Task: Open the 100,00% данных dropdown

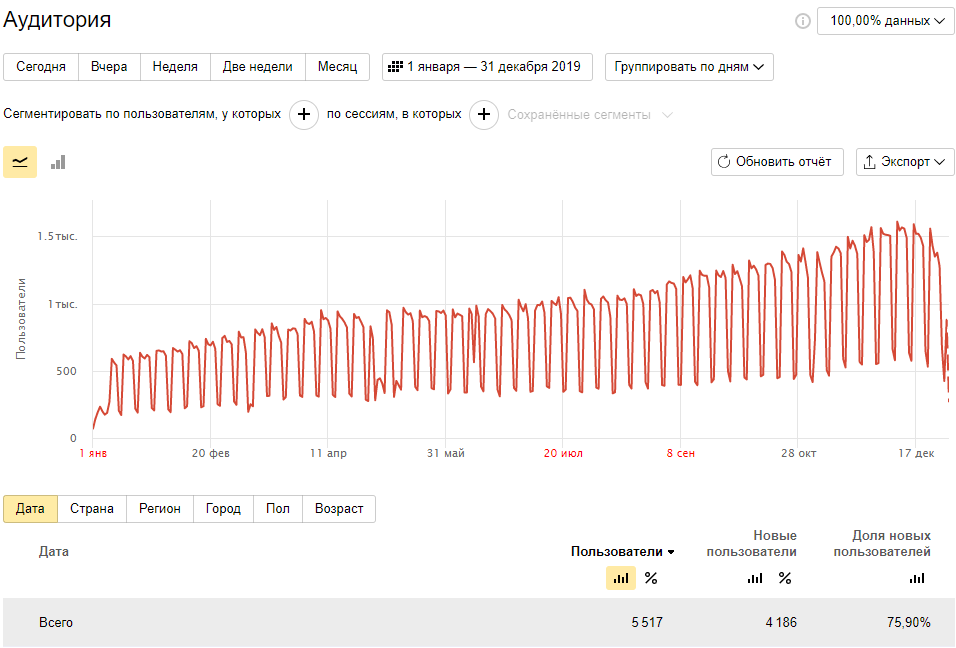Action: click(886, 21)
